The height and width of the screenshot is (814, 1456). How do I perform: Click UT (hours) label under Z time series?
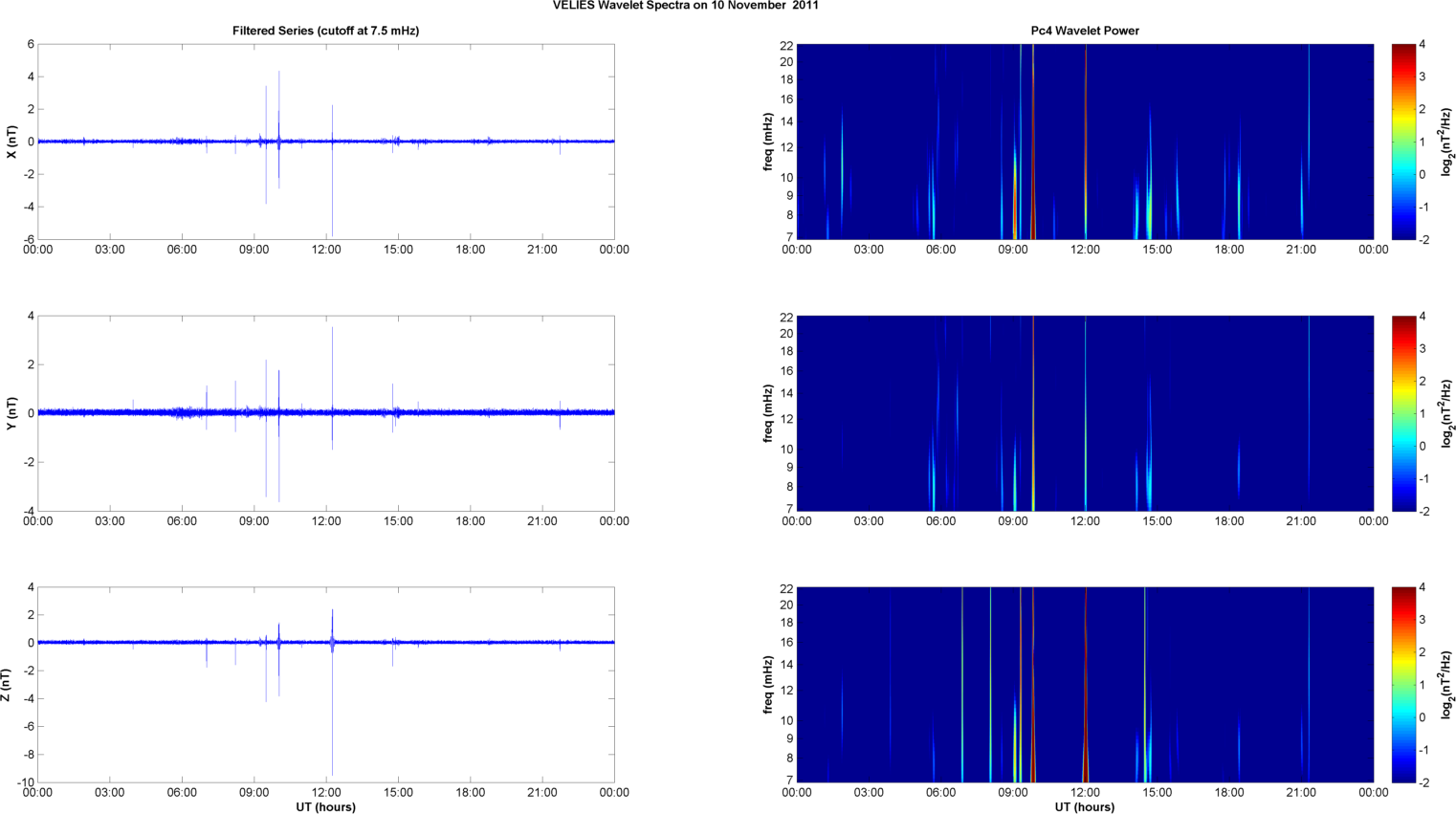(x=325, y=806)
